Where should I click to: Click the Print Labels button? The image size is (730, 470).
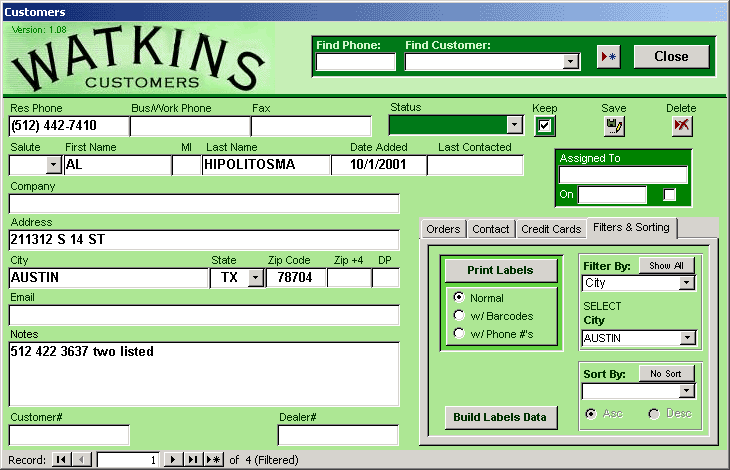[500, 270]
